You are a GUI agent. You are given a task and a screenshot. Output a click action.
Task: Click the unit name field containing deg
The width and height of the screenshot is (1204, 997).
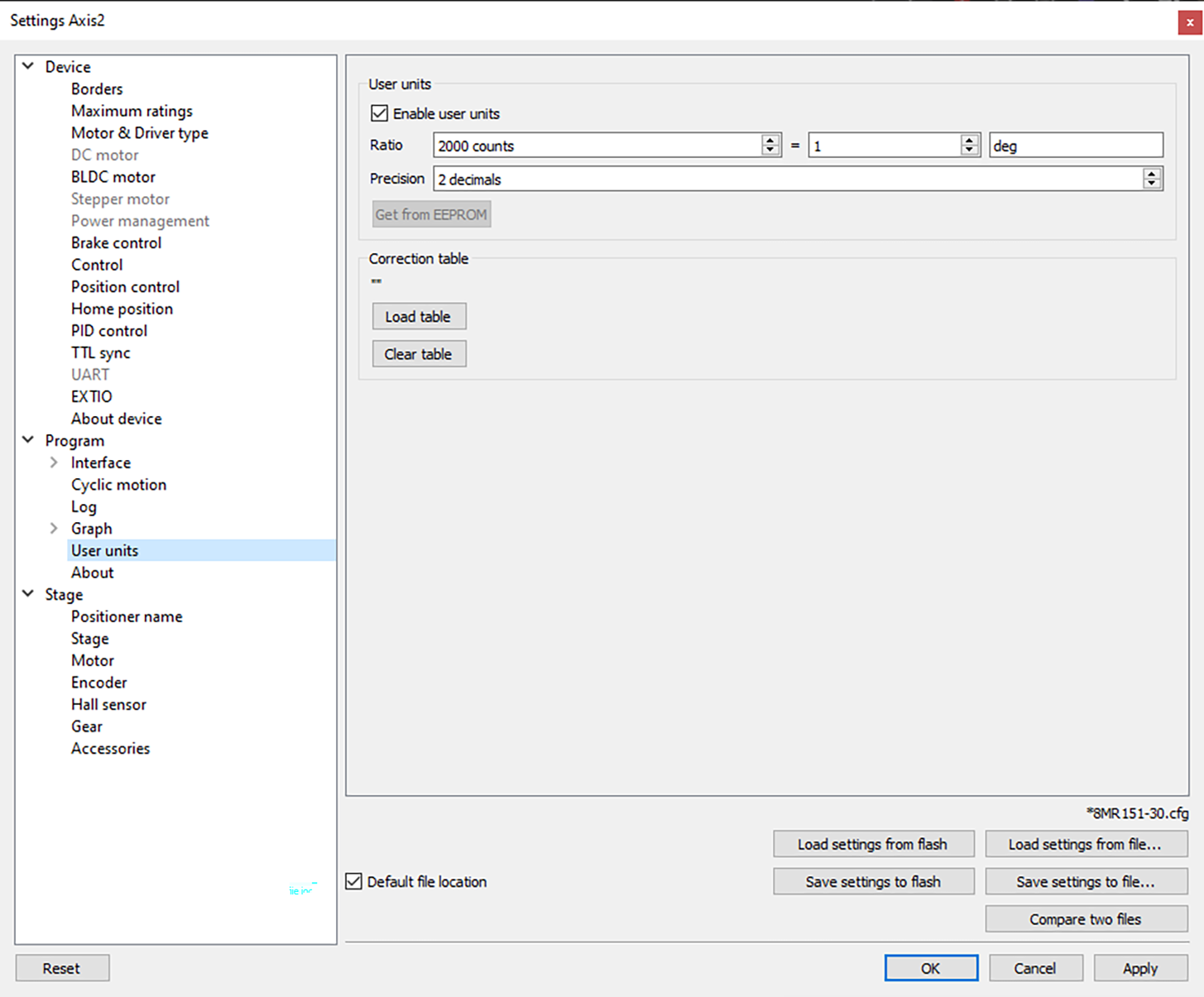point(1076,146)
